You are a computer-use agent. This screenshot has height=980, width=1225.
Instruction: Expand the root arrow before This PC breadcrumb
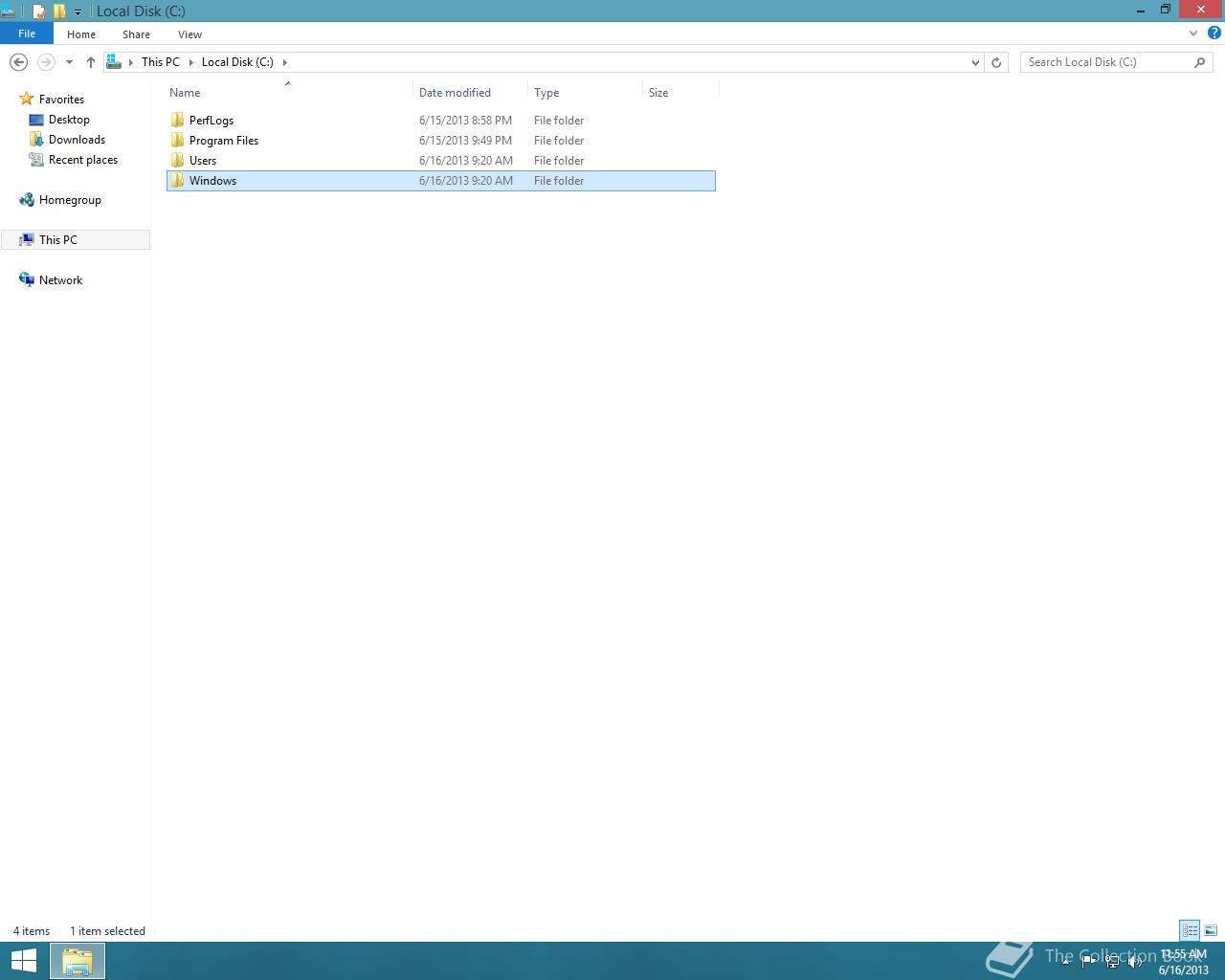(x=131, y=62)
